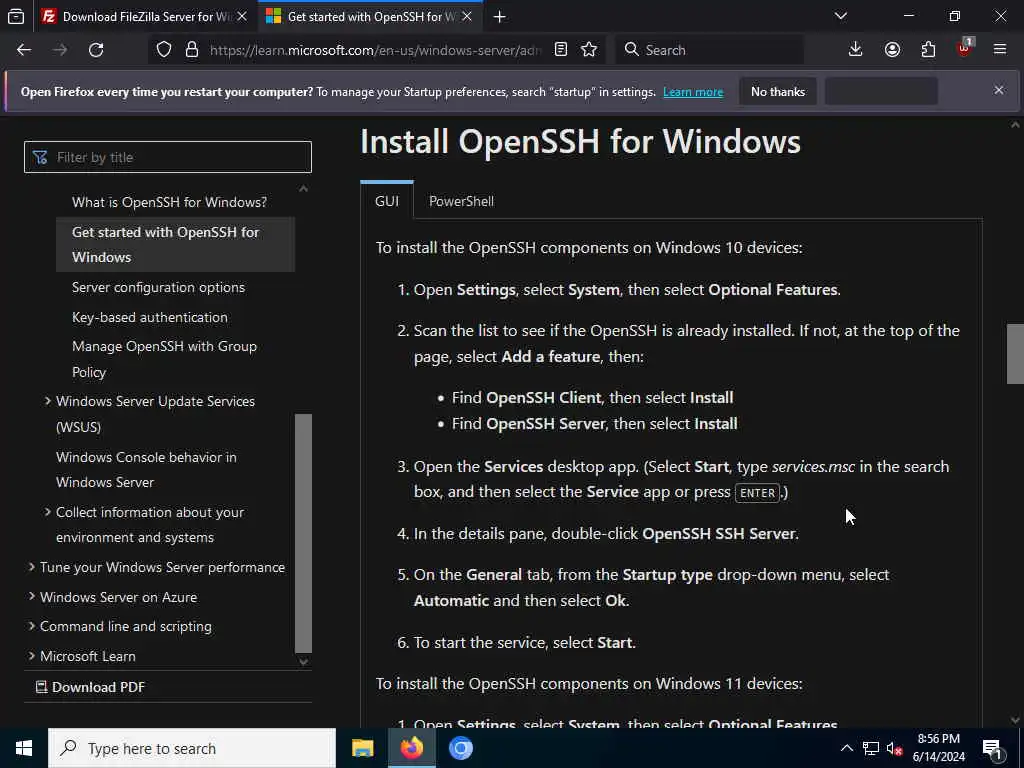The image size is (1024, 768).
Task: Open Key-based authentication article
Action: pyautogui.click(x=150, y=317)
